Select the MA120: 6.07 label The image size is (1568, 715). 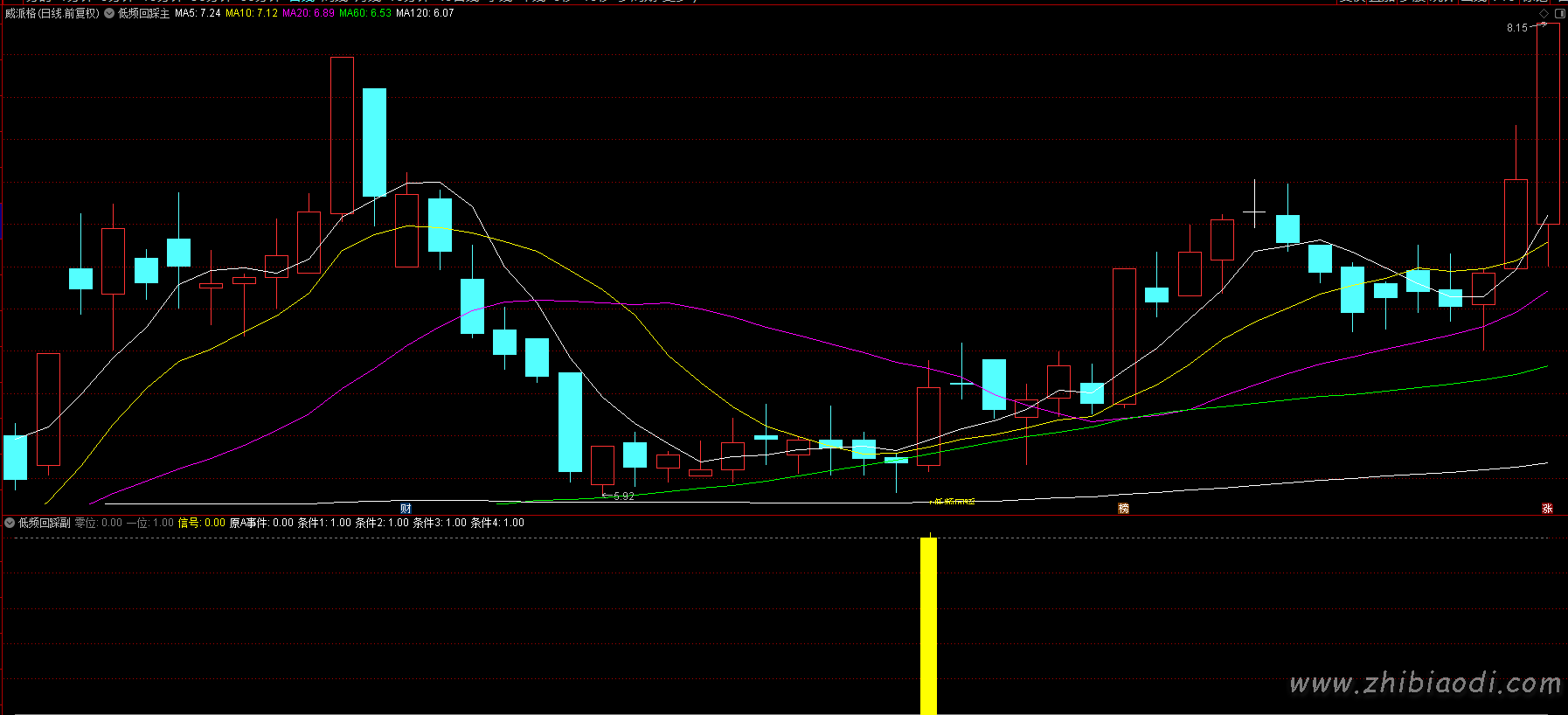[x=425, y=14]
